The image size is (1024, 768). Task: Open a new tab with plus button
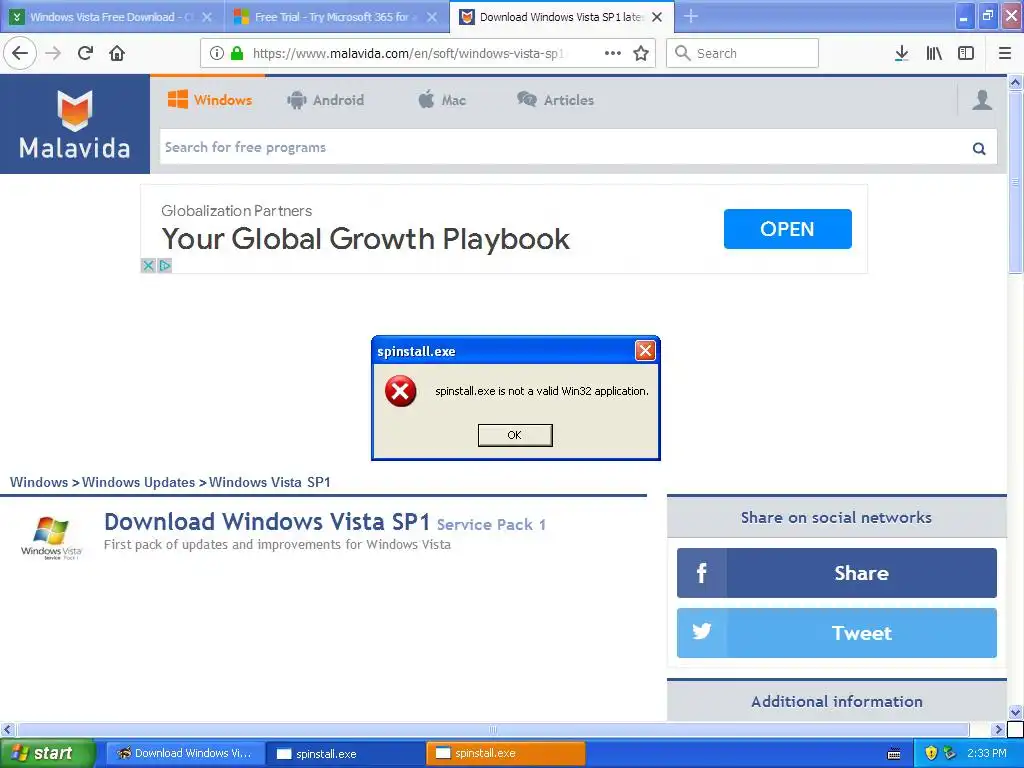pyautogui.click(x=691, y=16)
